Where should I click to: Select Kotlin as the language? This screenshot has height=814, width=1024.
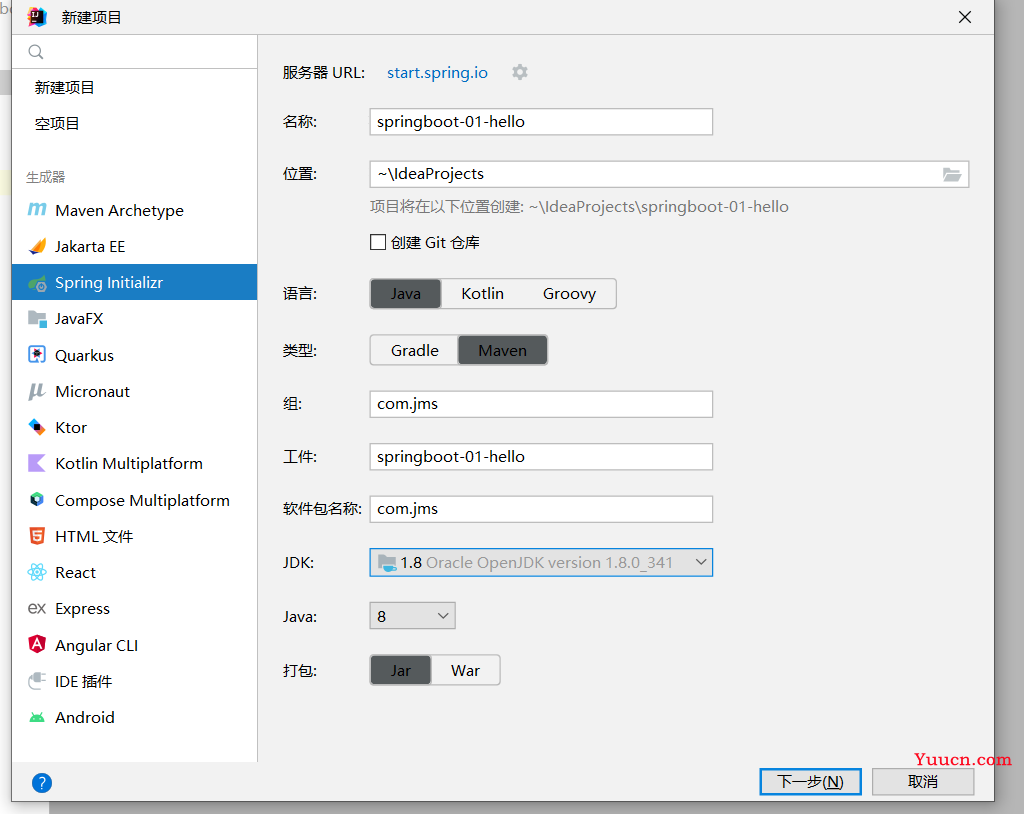click(x=483, y=294)
